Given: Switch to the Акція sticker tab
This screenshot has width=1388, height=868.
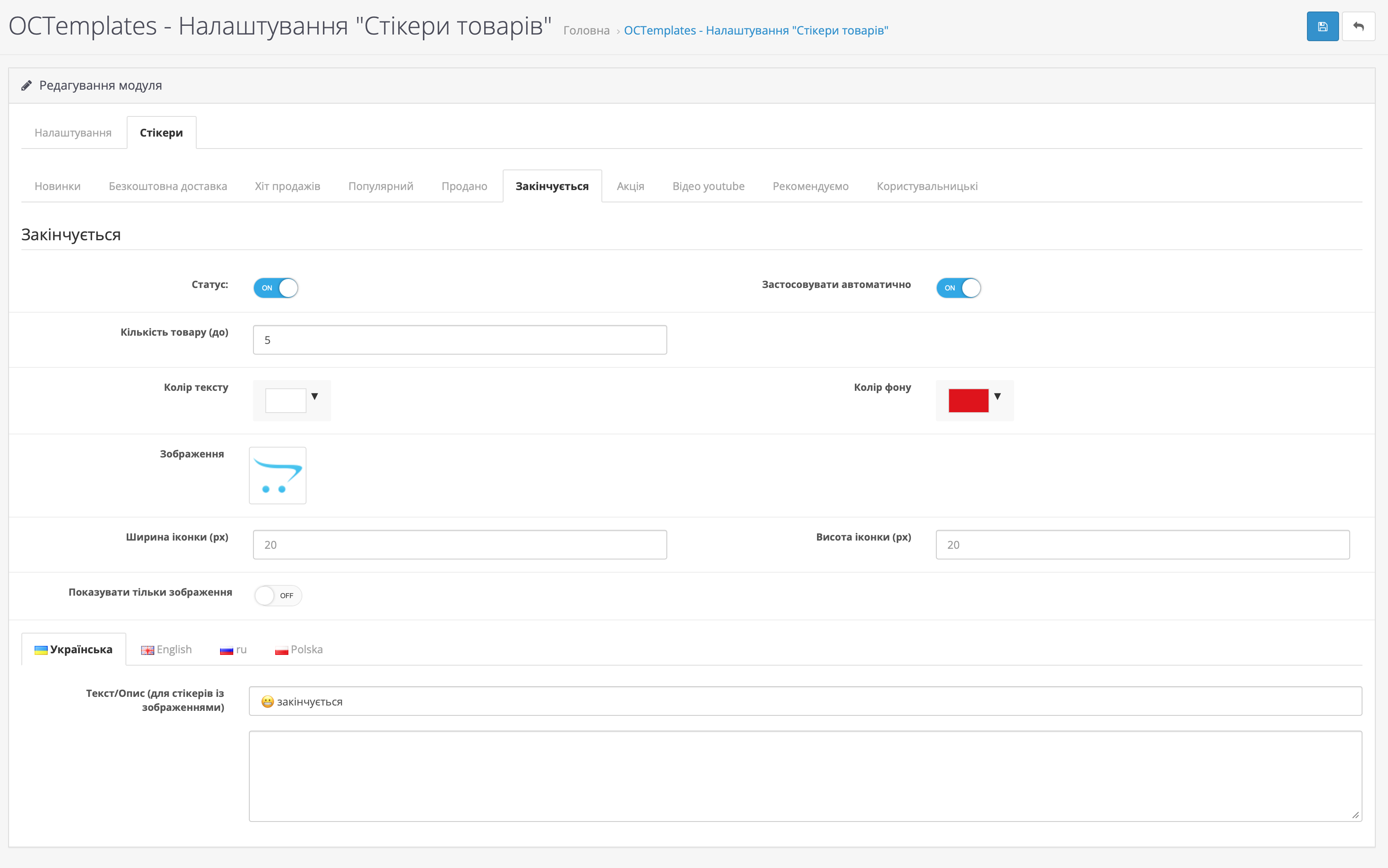Looking at the screenshot, I should coord(630,186).
